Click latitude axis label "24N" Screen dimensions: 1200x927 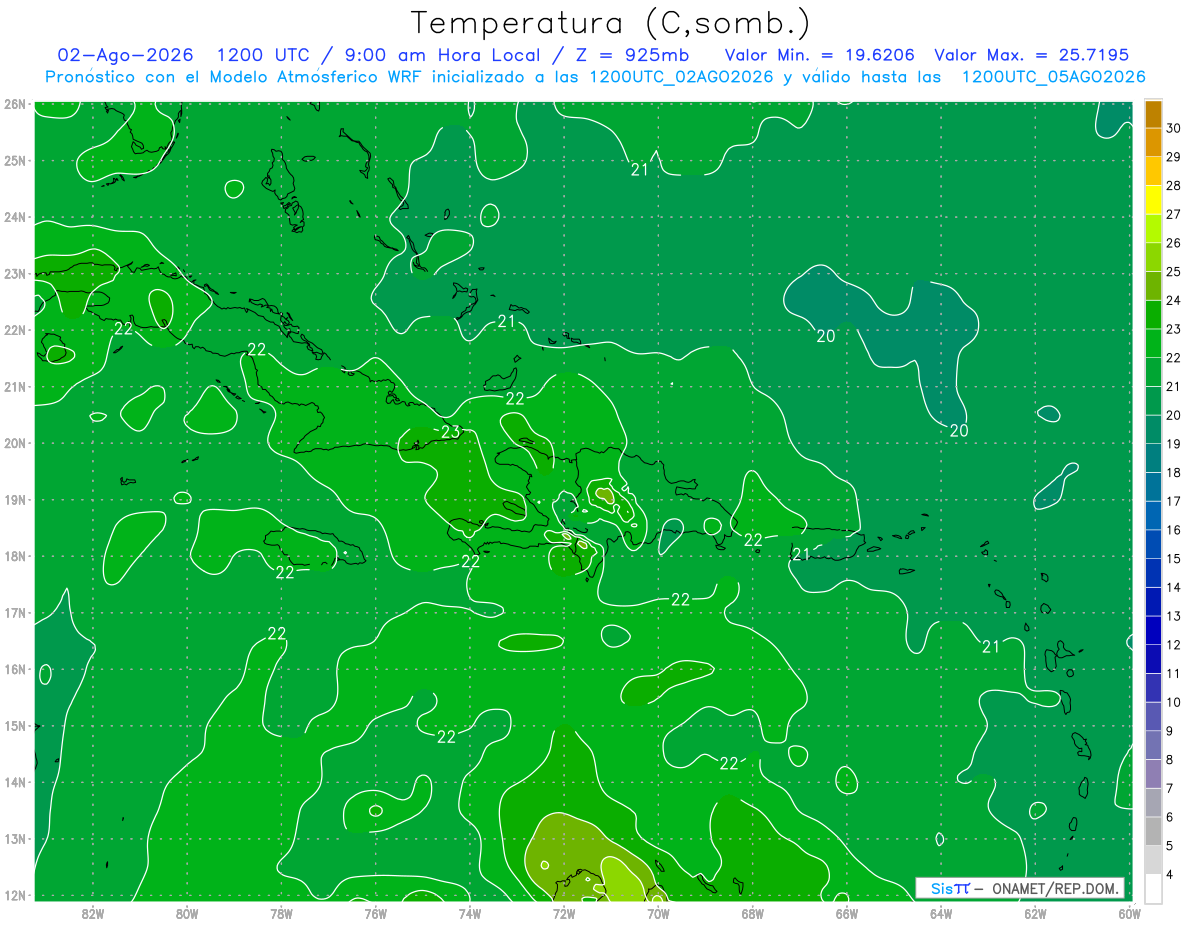pos(14,217)
